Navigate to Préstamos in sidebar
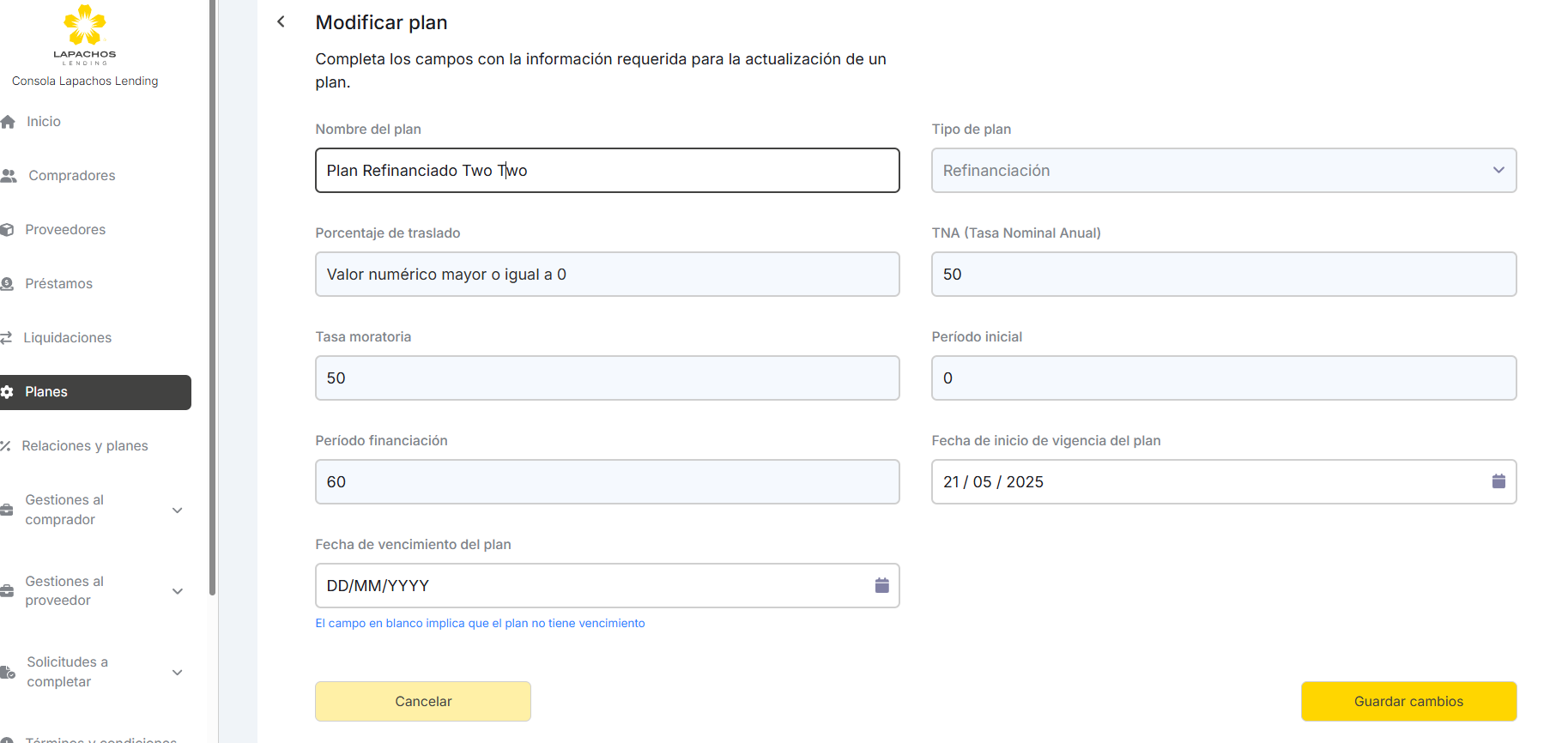1568x743 pixels. pos(58,284)
